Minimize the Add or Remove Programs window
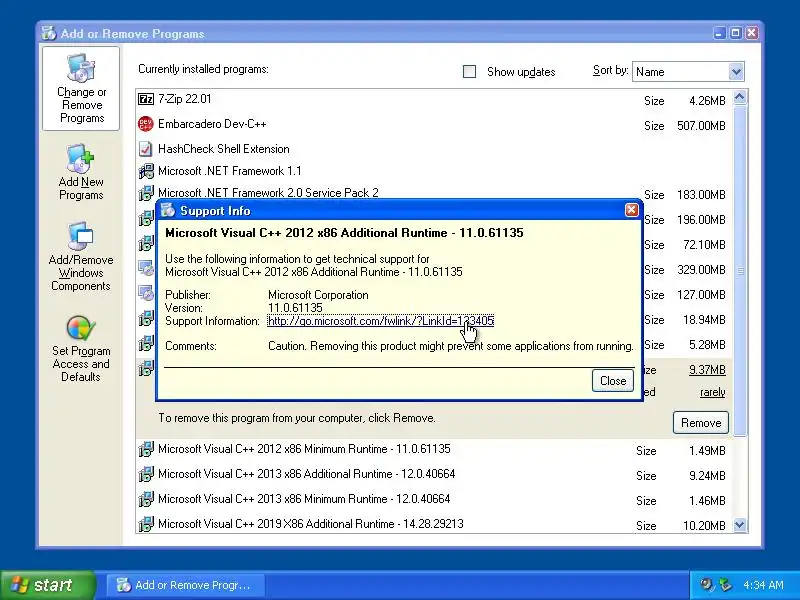Viewport: 800px width, 600px height. [719, 33]
